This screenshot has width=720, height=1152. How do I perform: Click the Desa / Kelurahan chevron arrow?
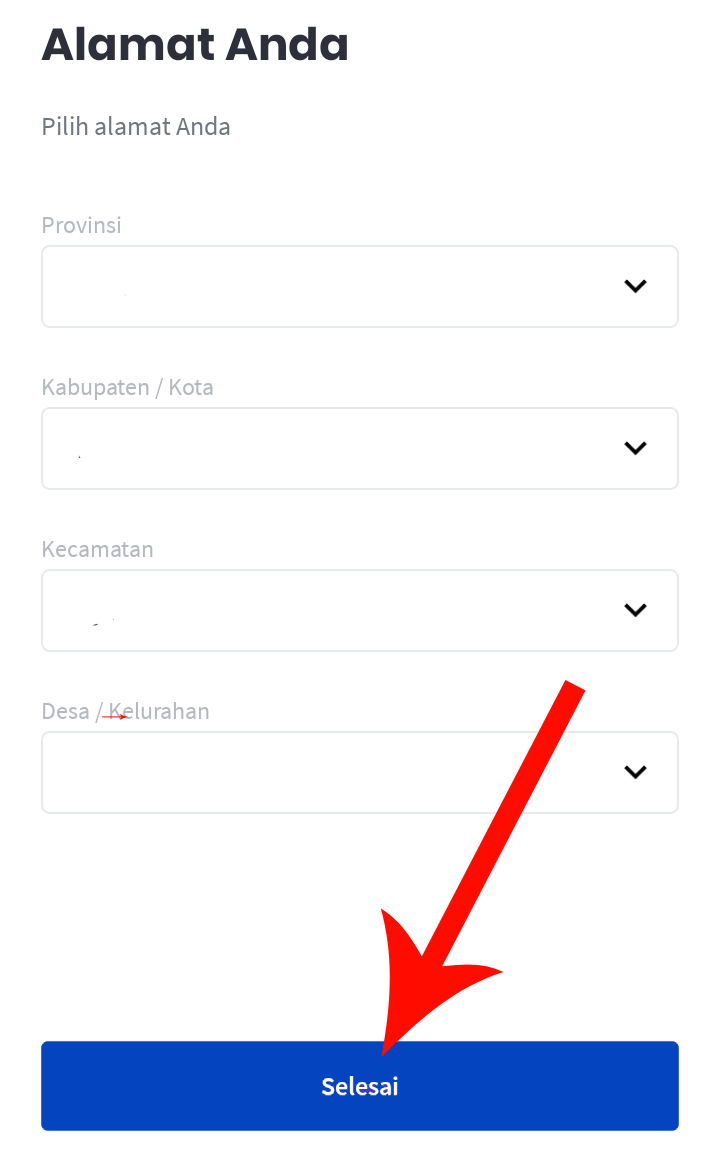pos(635,772)
